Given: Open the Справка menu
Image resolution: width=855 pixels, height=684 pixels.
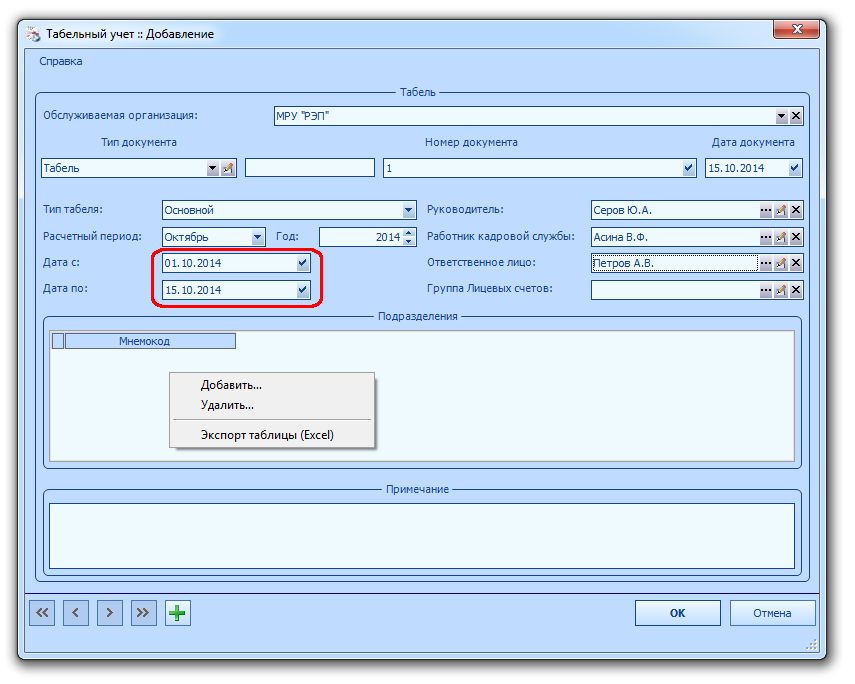Looking at the screenshot, I should (61, 61).
